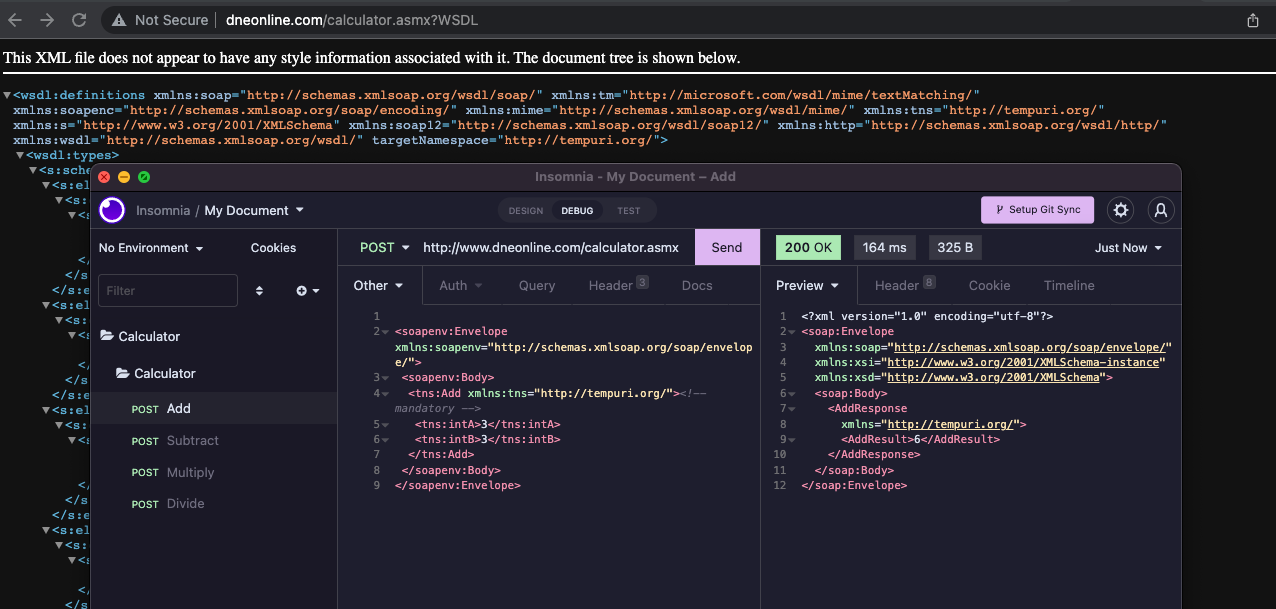Click the browser share icon
Image resolution: width=1276 pixels, height=609 pixels.
tap(1253, 20)
